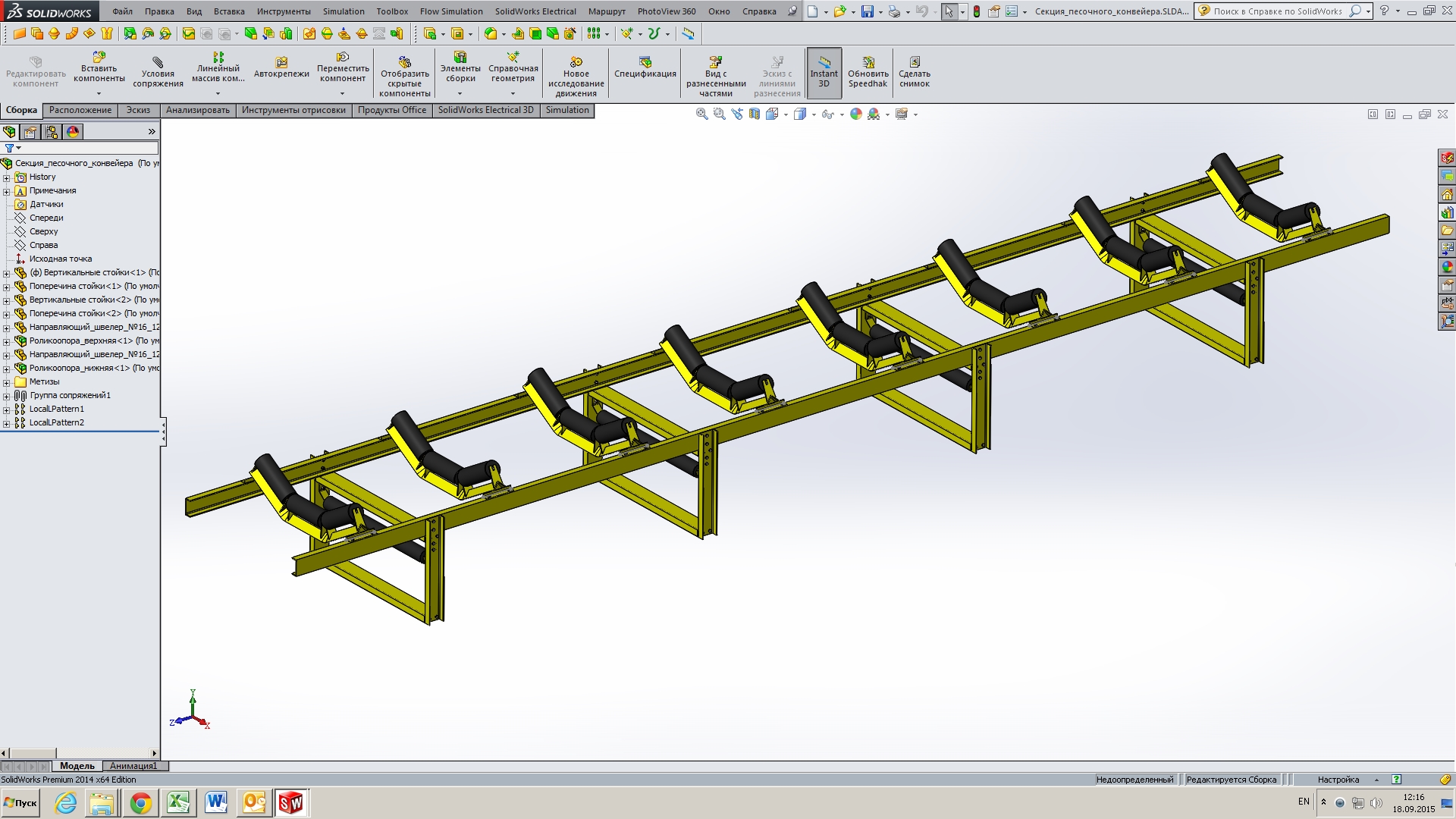
Task: Open FeatureManager design tree tab icon
Action: [10, 132]
